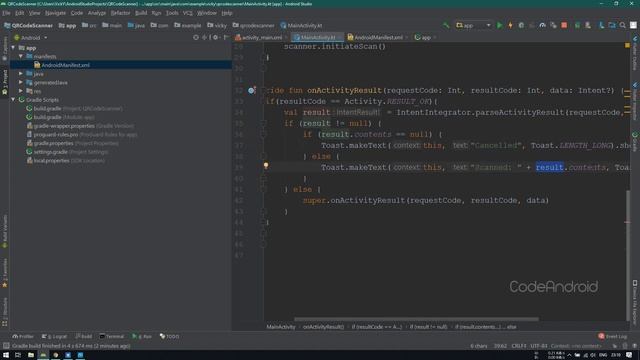Click the green Run app button
The image size is (640, 360).
500,25
